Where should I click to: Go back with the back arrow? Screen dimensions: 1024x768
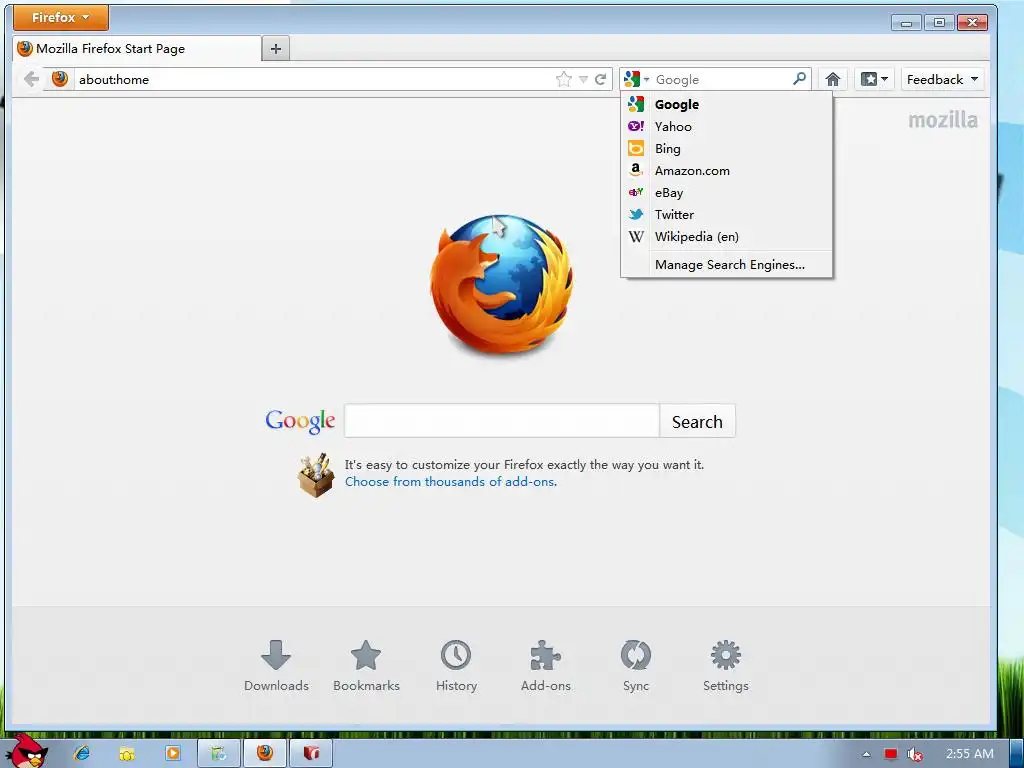coord(31,80)
